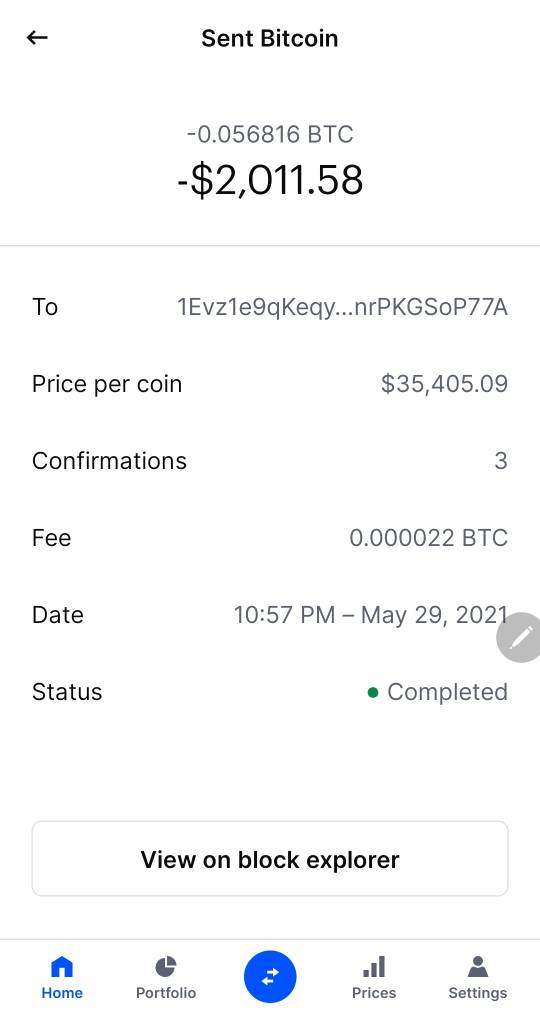
Task: Open the Prices bar chart icon
Action: click(x=374, y=967)
